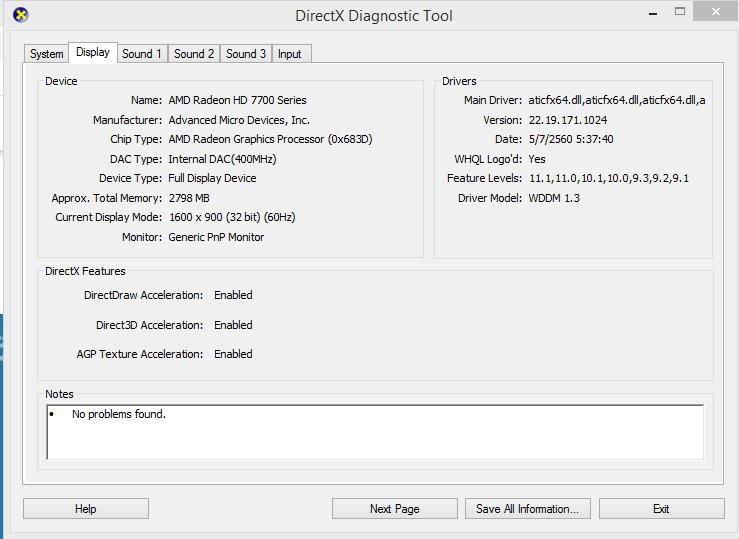
Task: Open the Sound 1 tab
Action: pos(142,54)
